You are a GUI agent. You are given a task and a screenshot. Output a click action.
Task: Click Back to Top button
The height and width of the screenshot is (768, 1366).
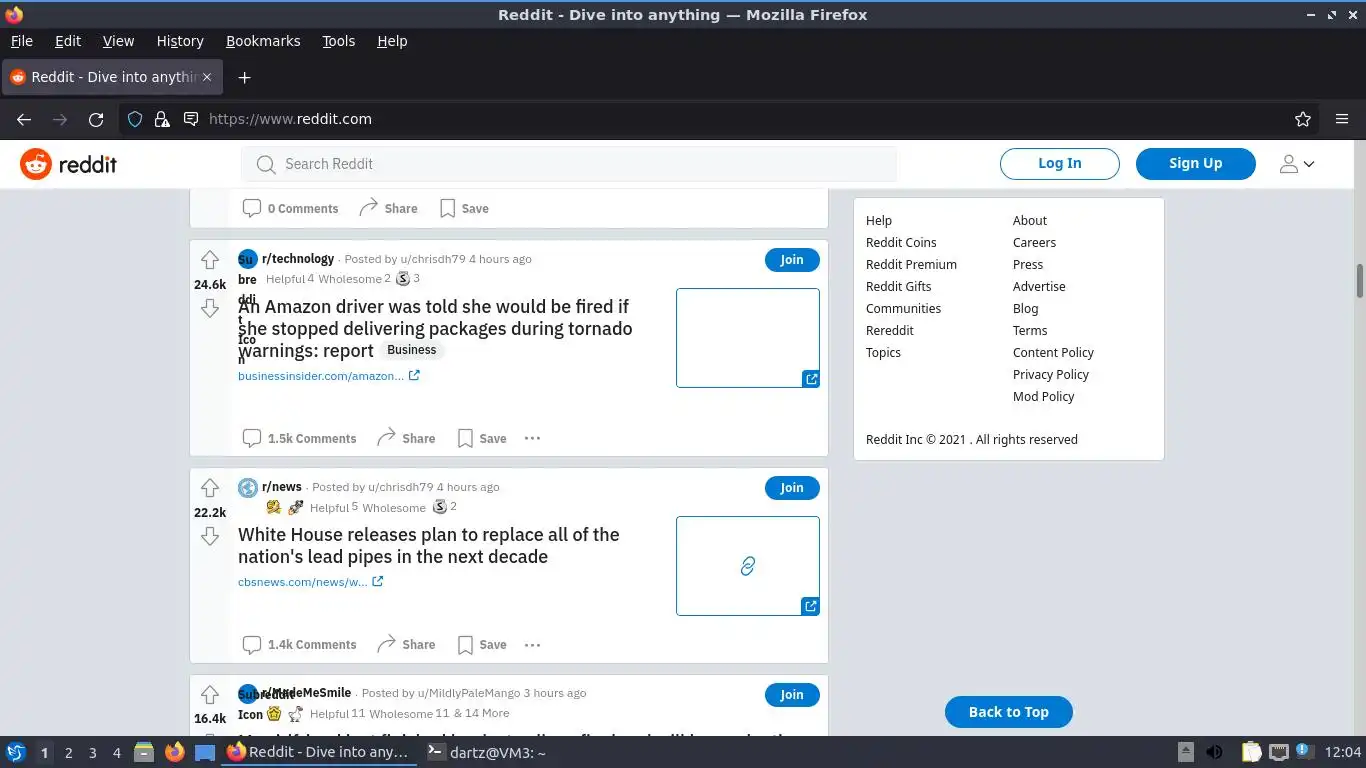click(1008, 712)
